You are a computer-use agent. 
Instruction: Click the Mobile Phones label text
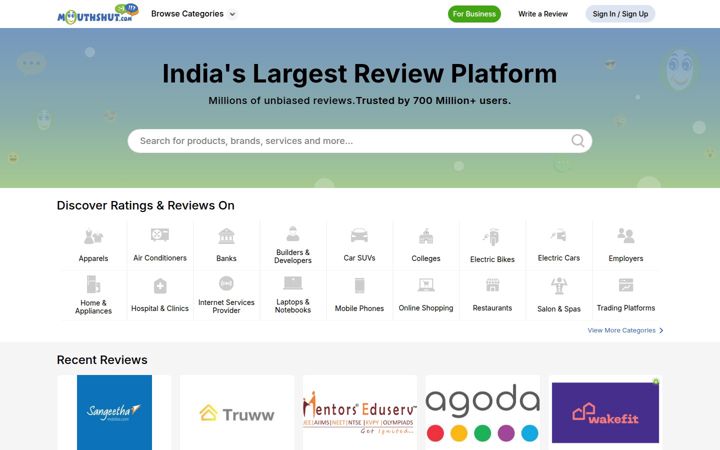tap(360, 309)
